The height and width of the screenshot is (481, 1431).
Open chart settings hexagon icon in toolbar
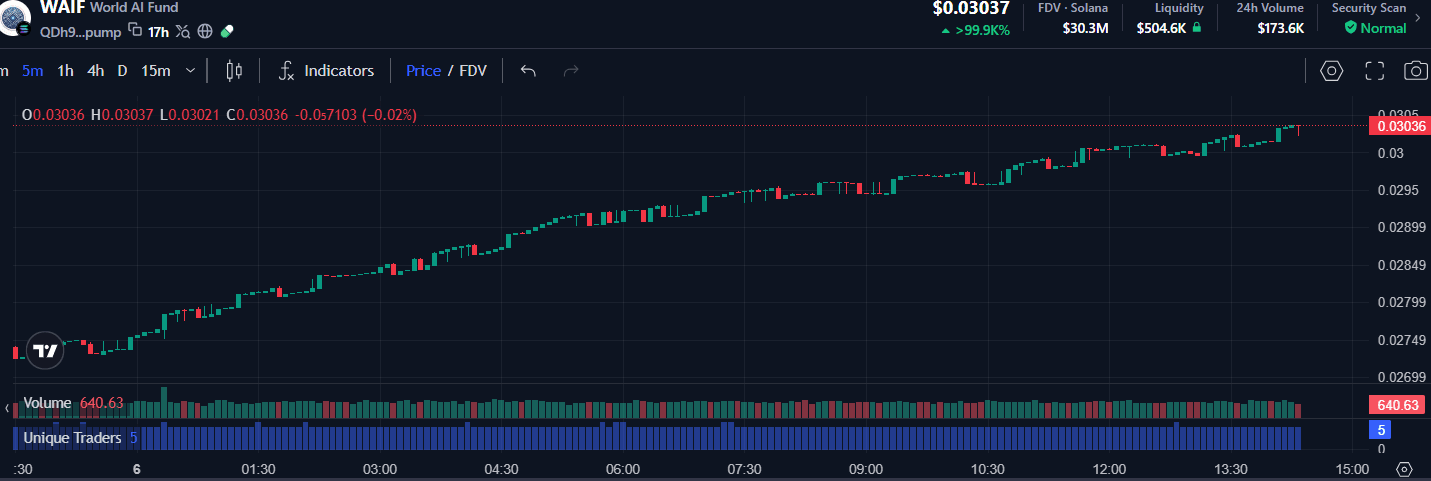1331,70
